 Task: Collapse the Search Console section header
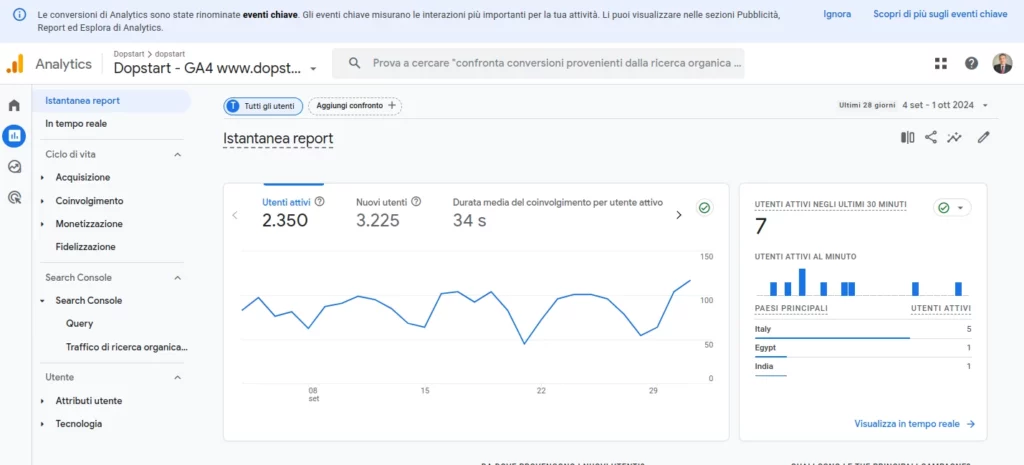click(x=177, y=278)
